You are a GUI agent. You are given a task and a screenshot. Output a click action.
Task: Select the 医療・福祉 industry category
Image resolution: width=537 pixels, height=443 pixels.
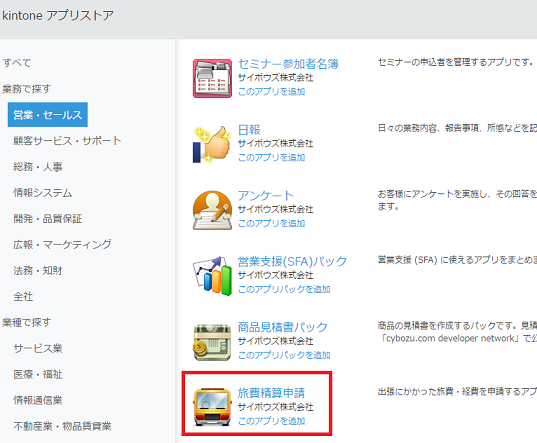(x=38, y=374)
